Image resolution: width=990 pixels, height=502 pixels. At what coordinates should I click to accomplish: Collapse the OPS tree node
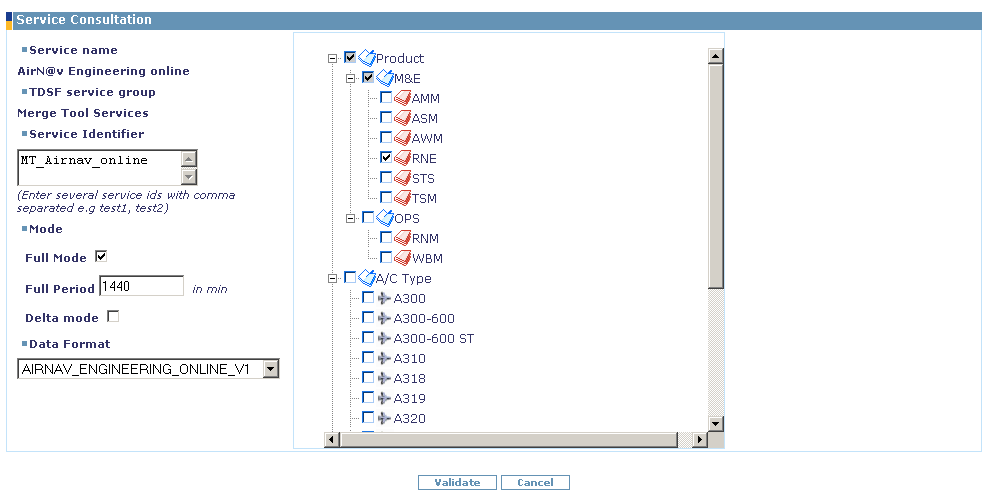(x=350, y=218)
